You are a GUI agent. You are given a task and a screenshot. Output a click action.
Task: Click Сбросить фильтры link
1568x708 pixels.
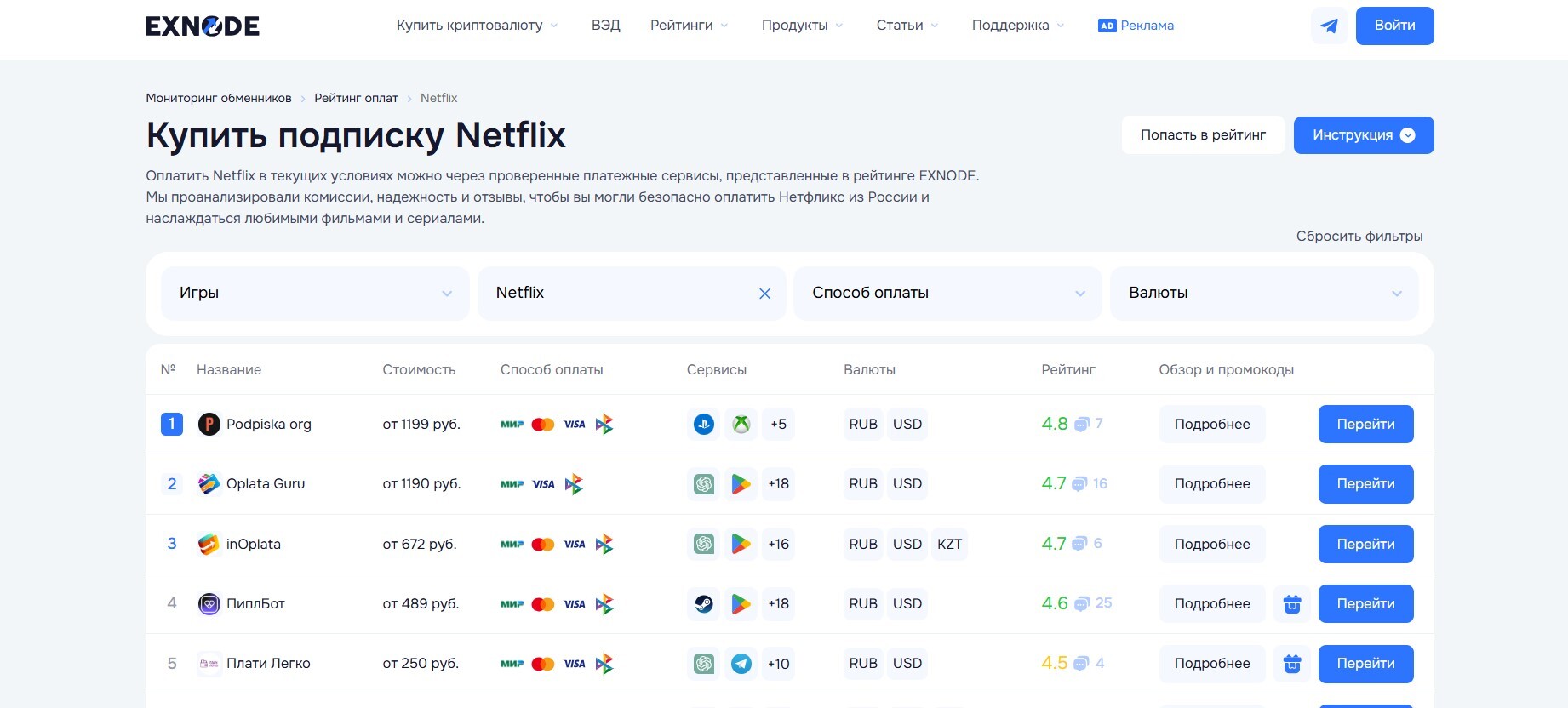click(1359, 236)
